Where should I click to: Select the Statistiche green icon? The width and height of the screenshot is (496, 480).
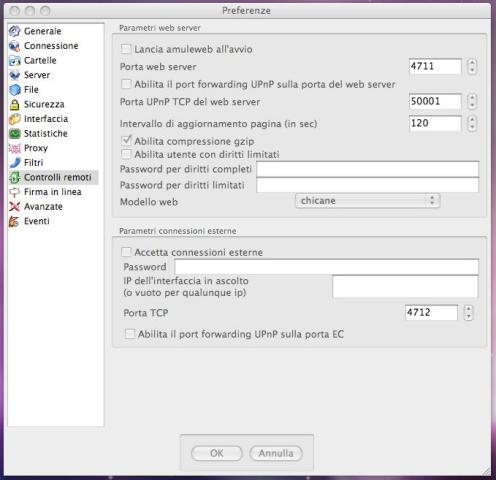point(15,134)
